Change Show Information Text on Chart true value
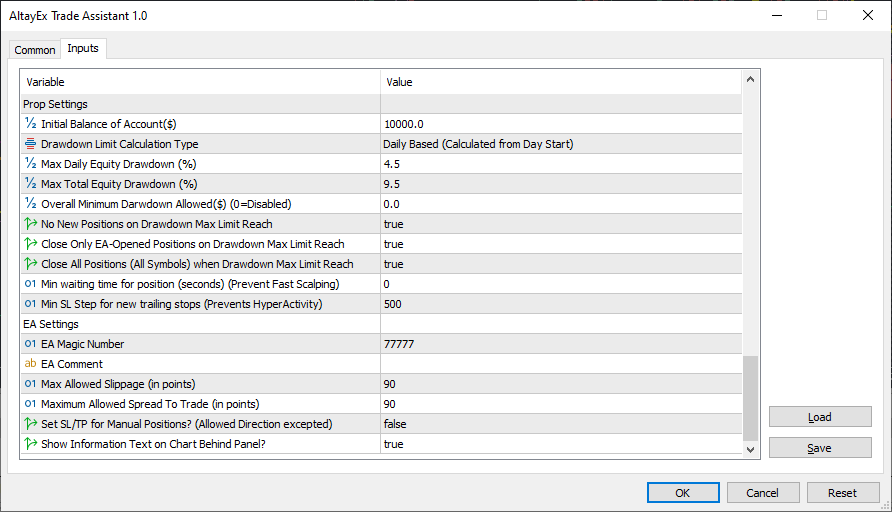The image size is (892, 512). (561, 444)
